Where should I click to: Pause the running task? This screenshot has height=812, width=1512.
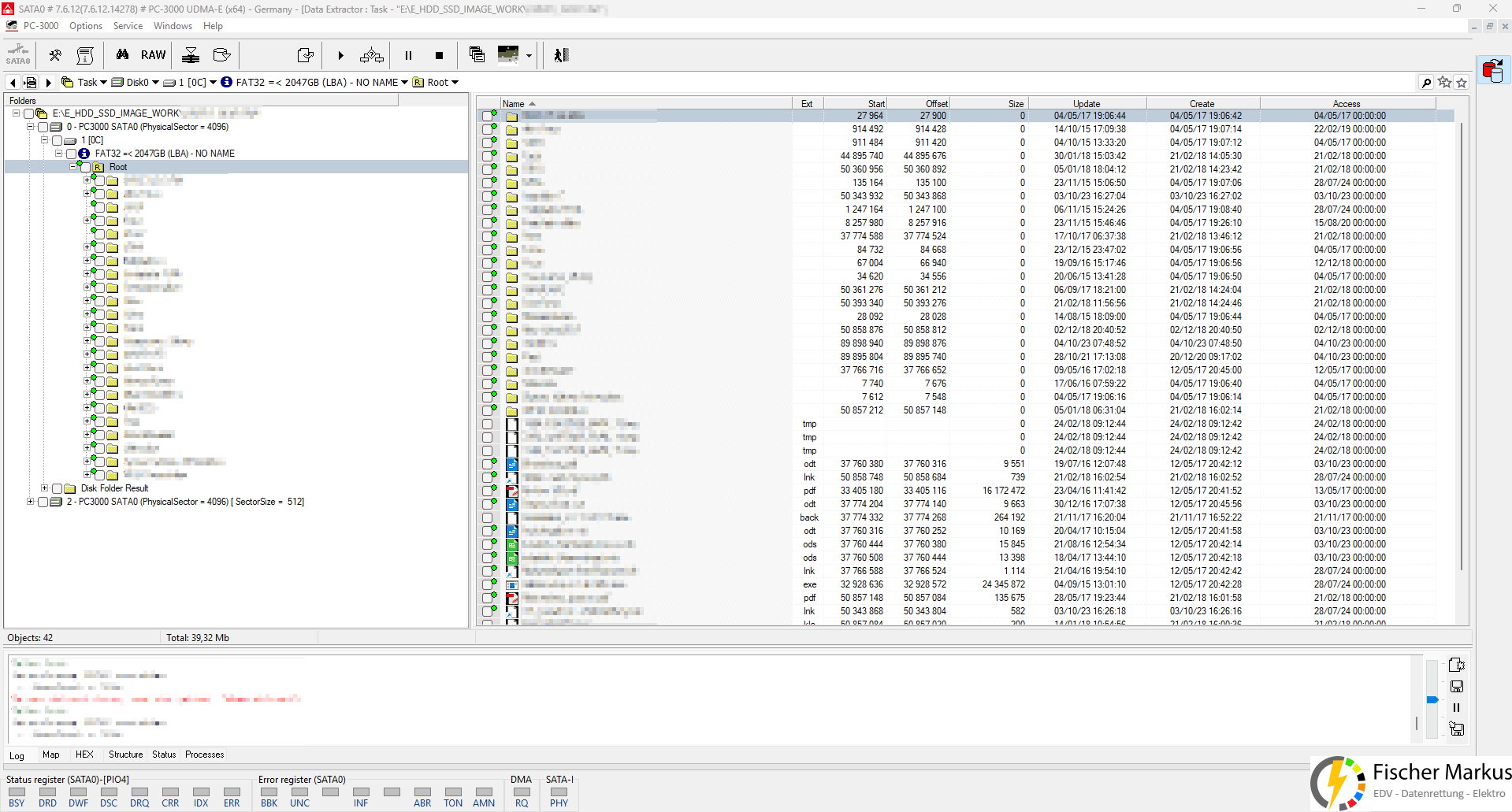pyautogui.click(x=408, y=55)
